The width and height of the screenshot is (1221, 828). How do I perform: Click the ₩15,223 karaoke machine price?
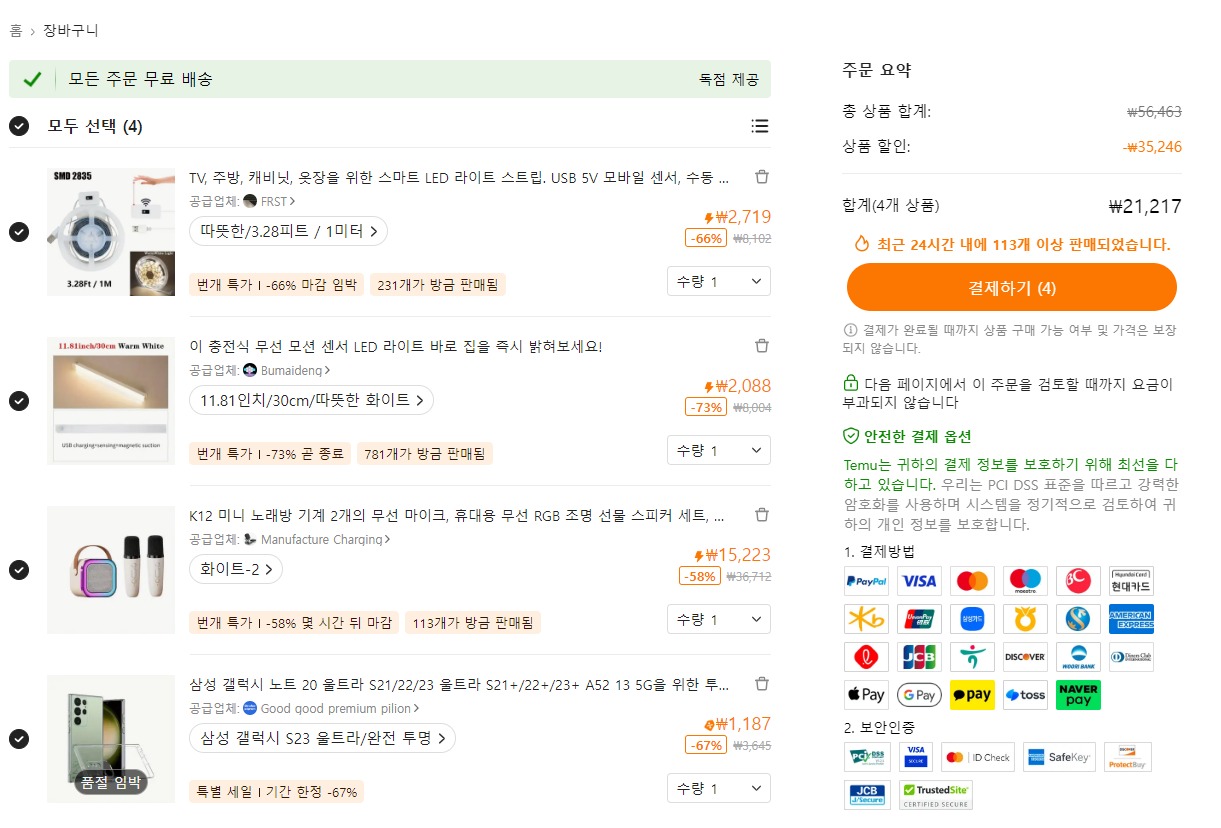tap(732, 555)
